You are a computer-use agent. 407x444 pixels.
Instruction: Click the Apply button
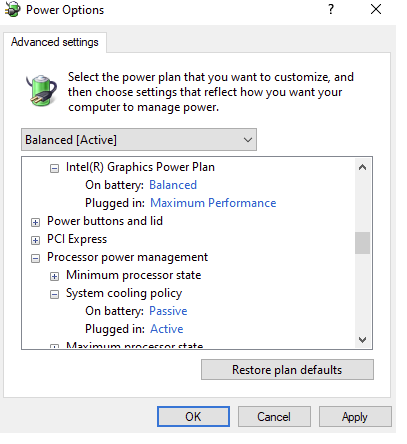coord(355,416)
